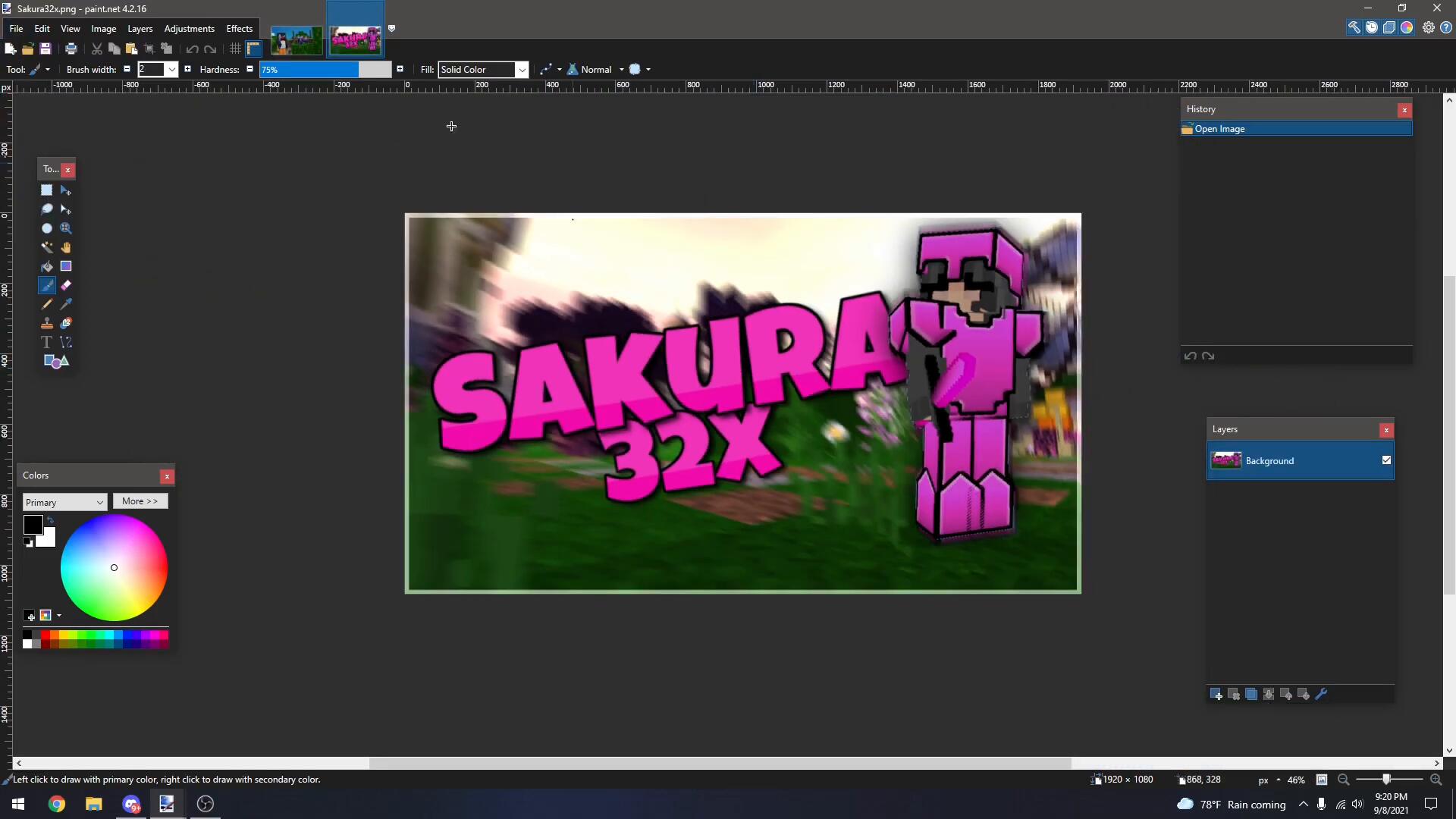Expand the Primary color selector dropdown

[64, 502]
